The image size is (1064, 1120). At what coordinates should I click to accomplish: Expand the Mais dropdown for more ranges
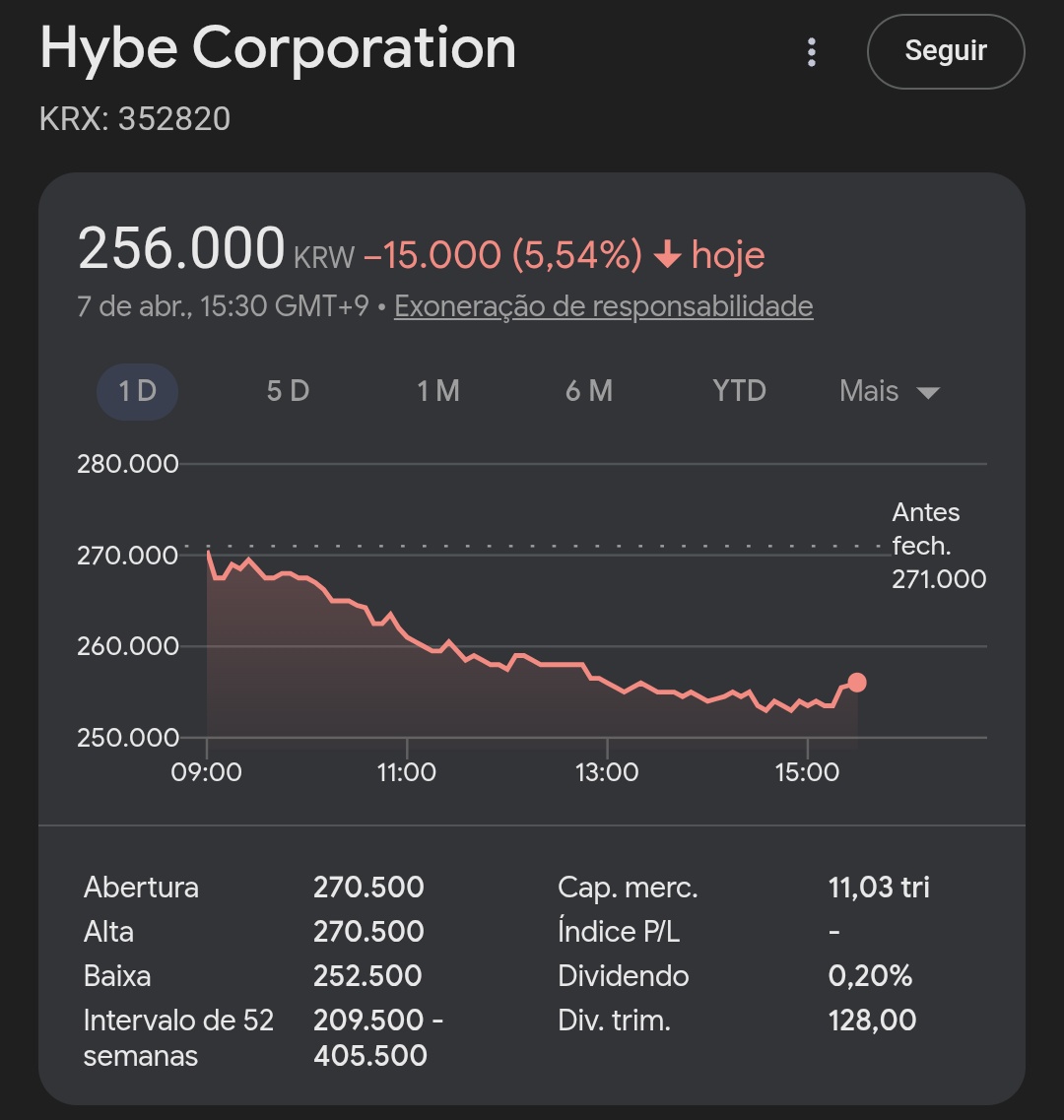(x=869, y=391)
